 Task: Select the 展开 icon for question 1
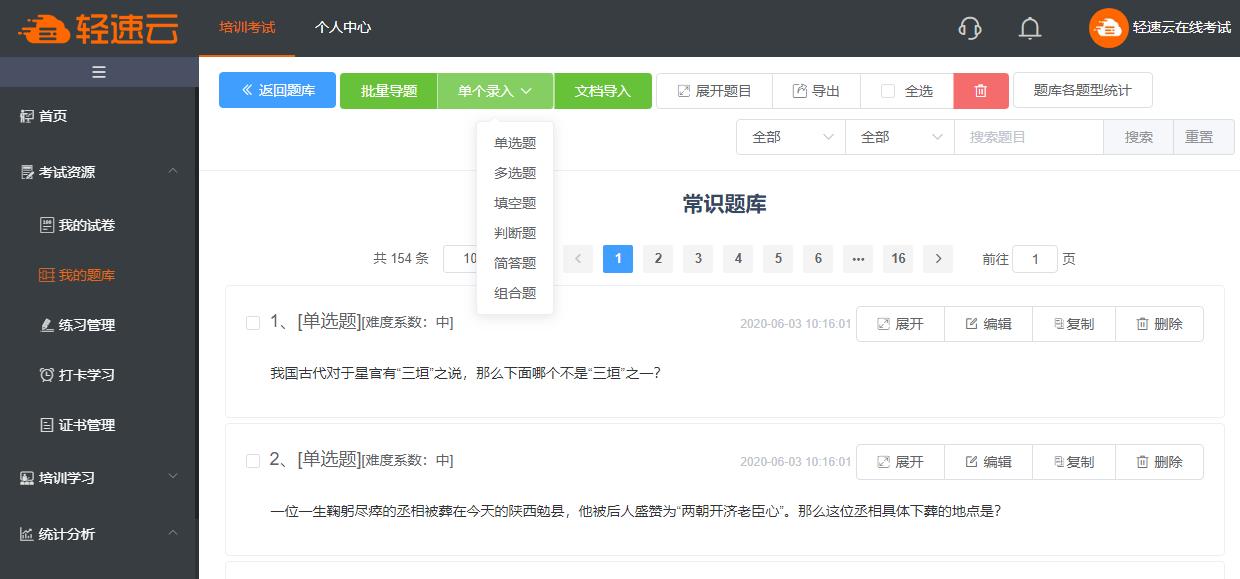(899, 323)
